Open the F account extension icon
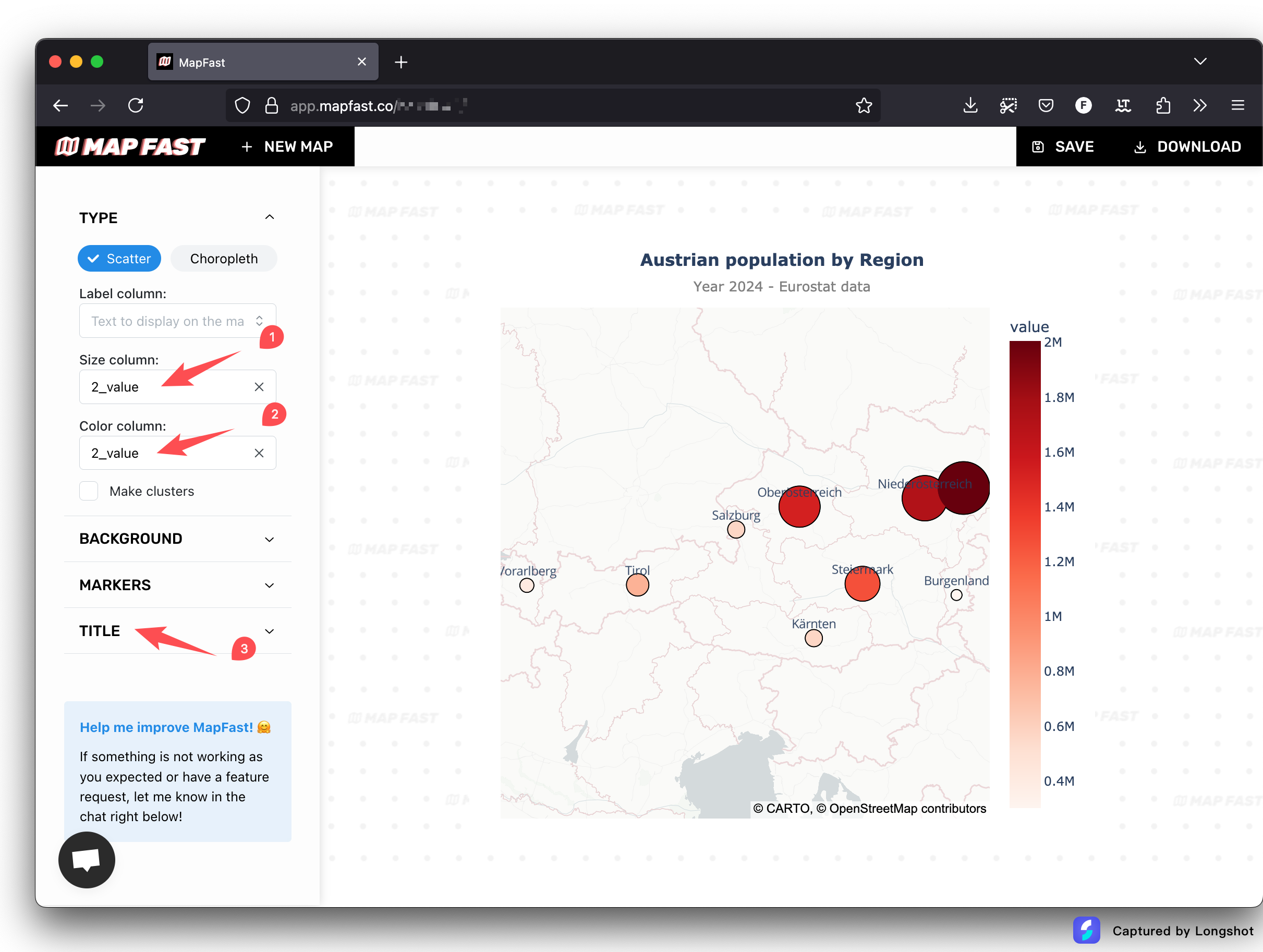 click(x=1083, y=106)
